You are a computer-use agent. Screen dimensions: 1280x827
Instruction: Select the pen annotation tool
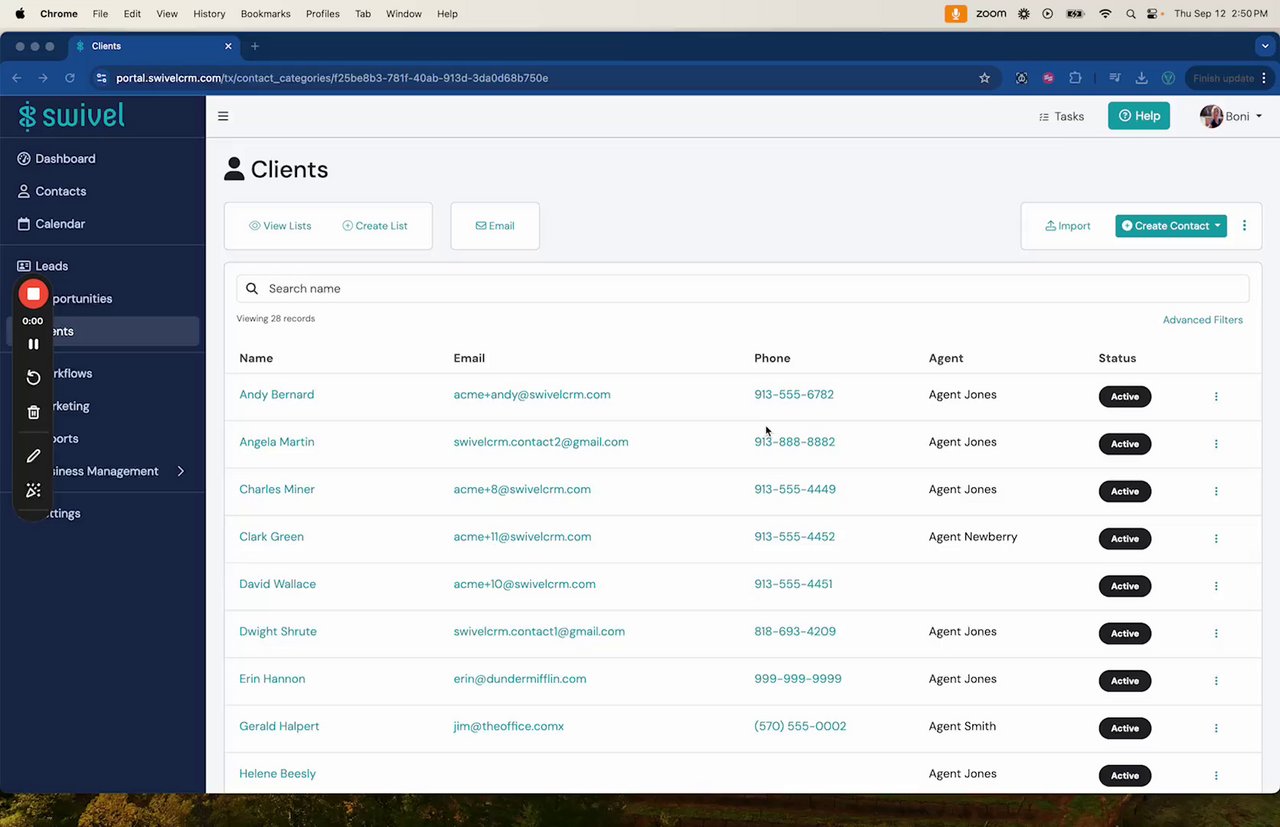(x=33, y=456)
